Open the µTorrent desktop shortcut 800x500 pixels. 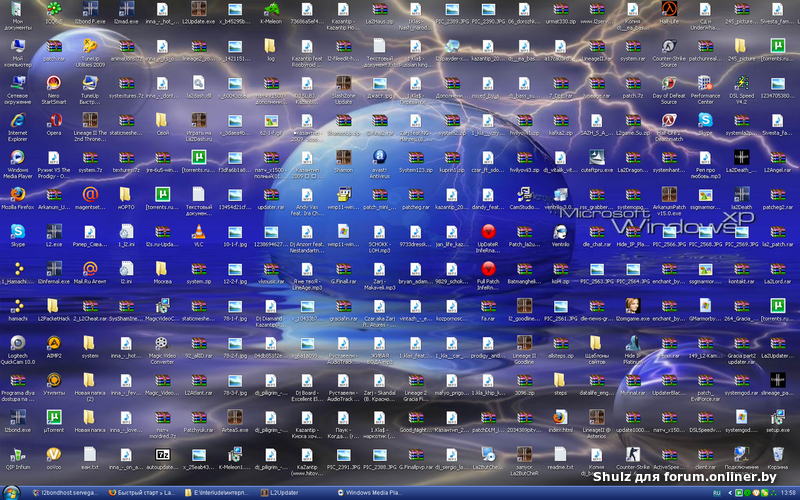click(54, 417)
